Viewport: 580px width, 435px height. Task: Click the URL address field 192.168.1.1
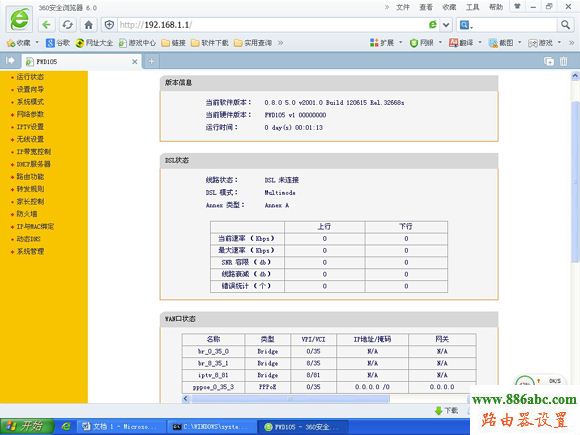coord(272,25)
